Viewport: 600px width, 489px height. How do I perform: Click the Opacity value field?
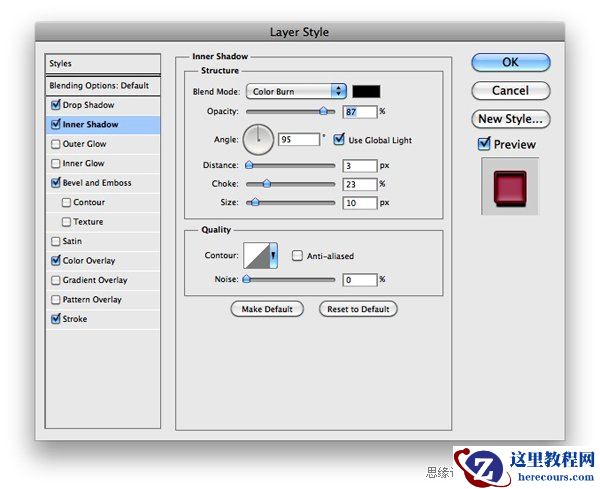click(360, 112)
